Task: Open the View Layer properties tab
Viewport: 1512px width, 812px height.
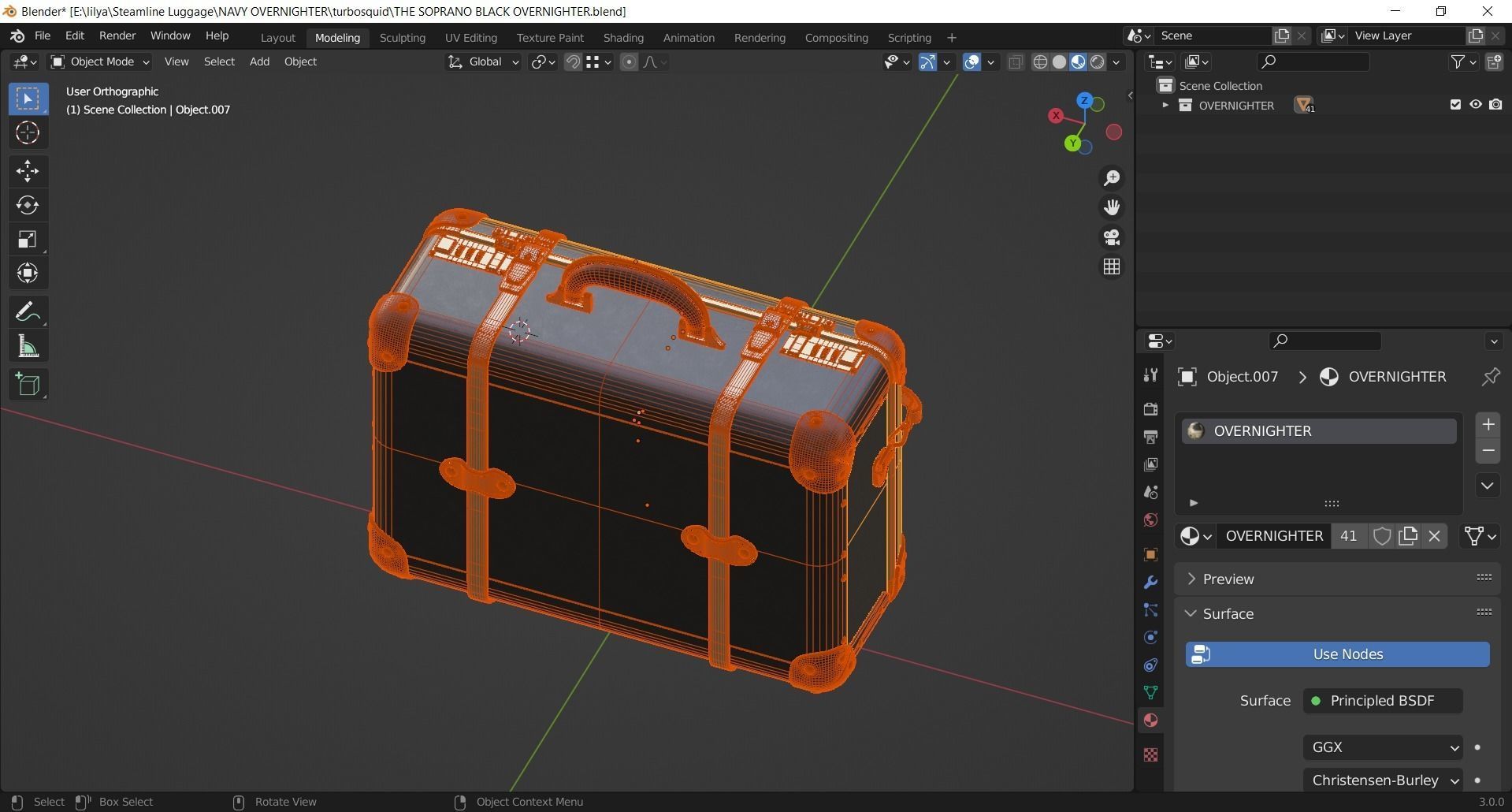Action: 1150,464
